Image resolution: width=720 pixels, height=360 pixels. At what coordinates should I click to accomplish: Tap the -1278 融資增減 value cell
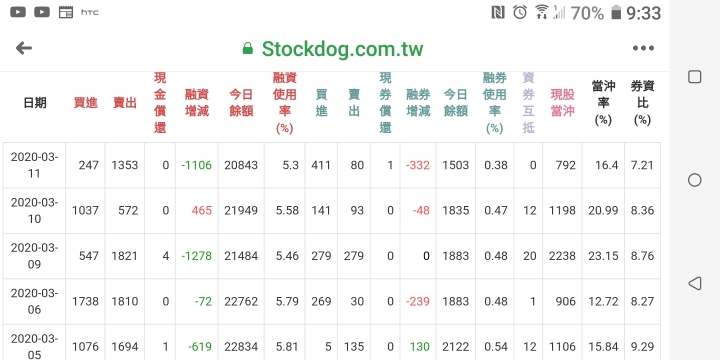(x=197, y=256)
